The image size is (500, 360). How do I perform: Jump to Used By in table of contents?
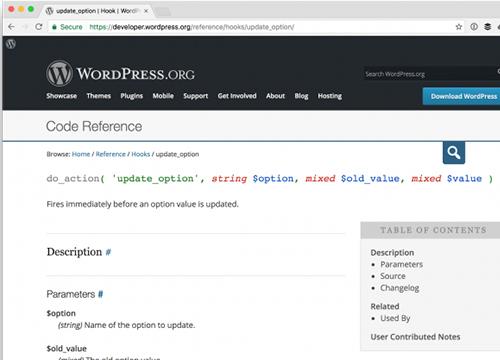(x=395, y=318)
